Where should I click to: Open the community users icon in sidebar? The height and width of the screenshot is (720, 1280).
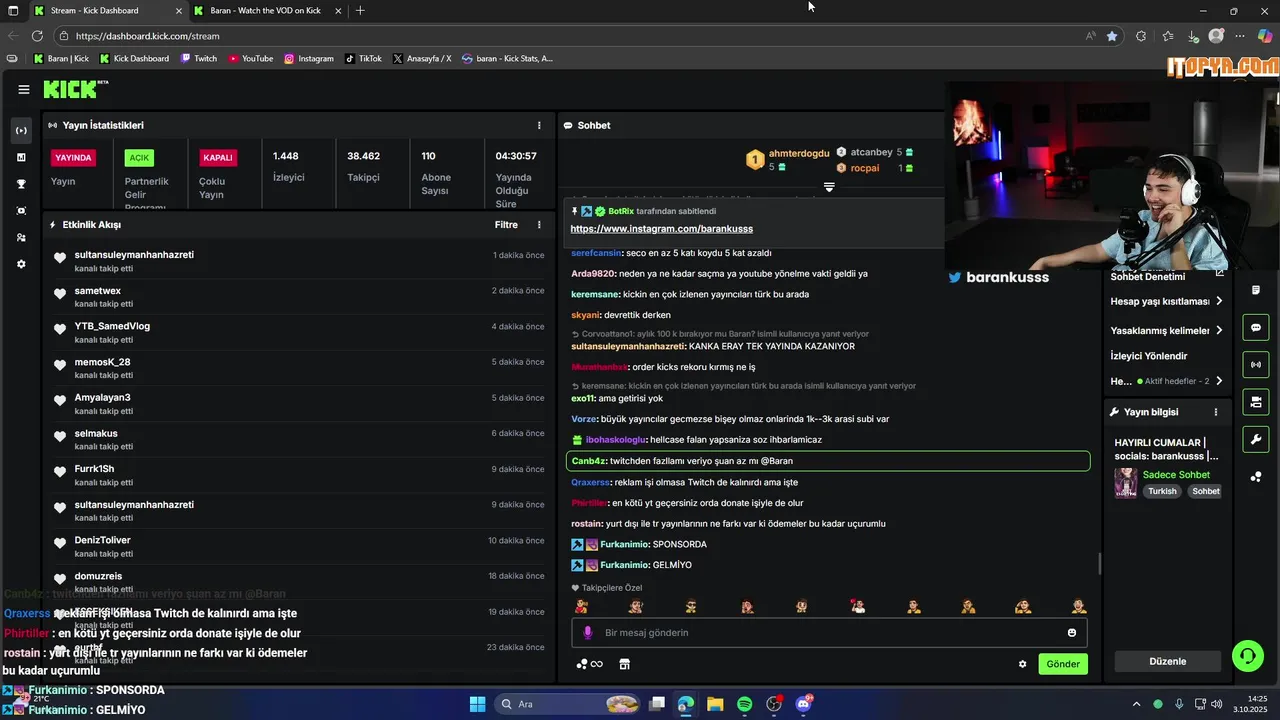(21, 238)
